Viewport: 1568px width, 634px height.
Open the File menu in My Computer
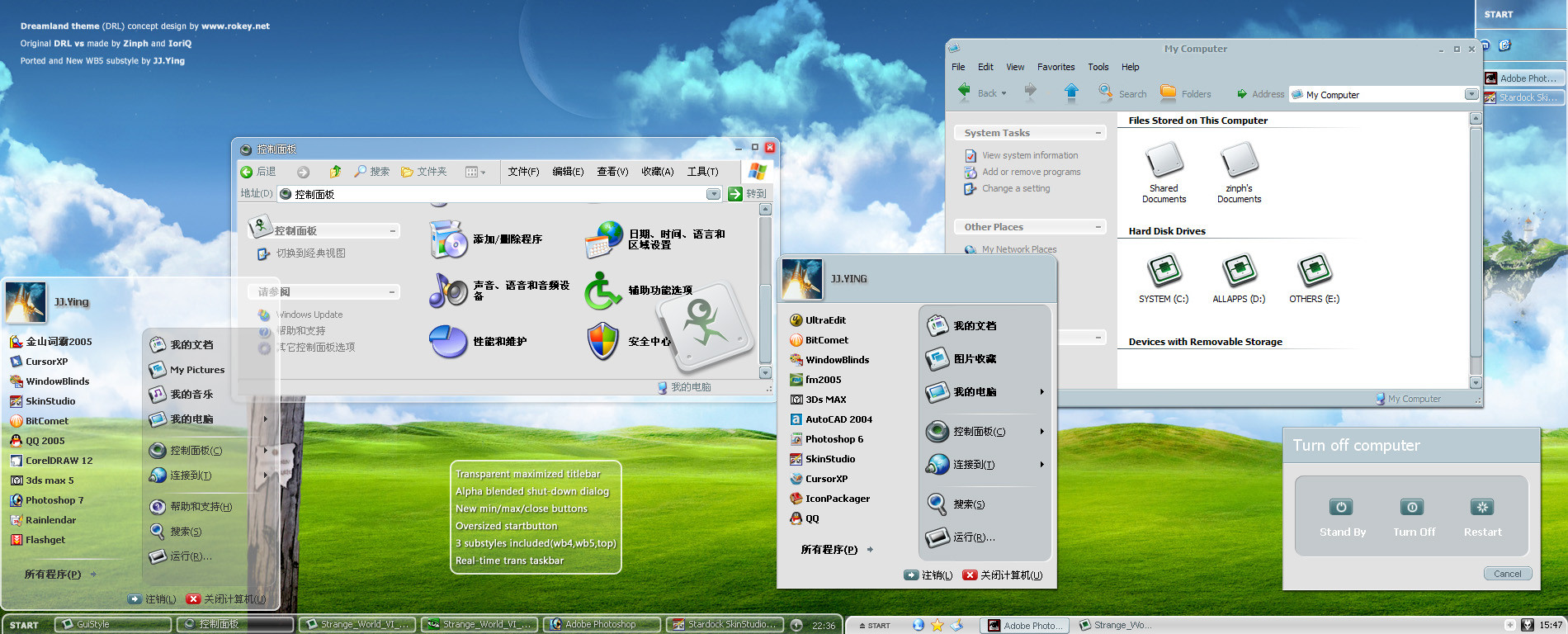point(958,67)
